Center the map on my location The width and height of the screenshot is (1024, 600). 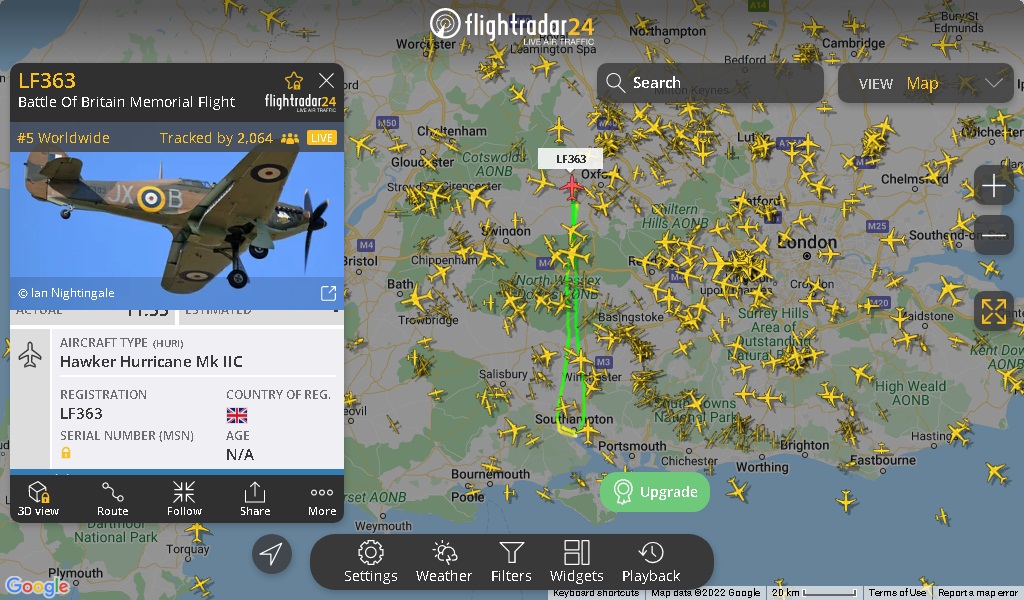click(x=272, y=554)
